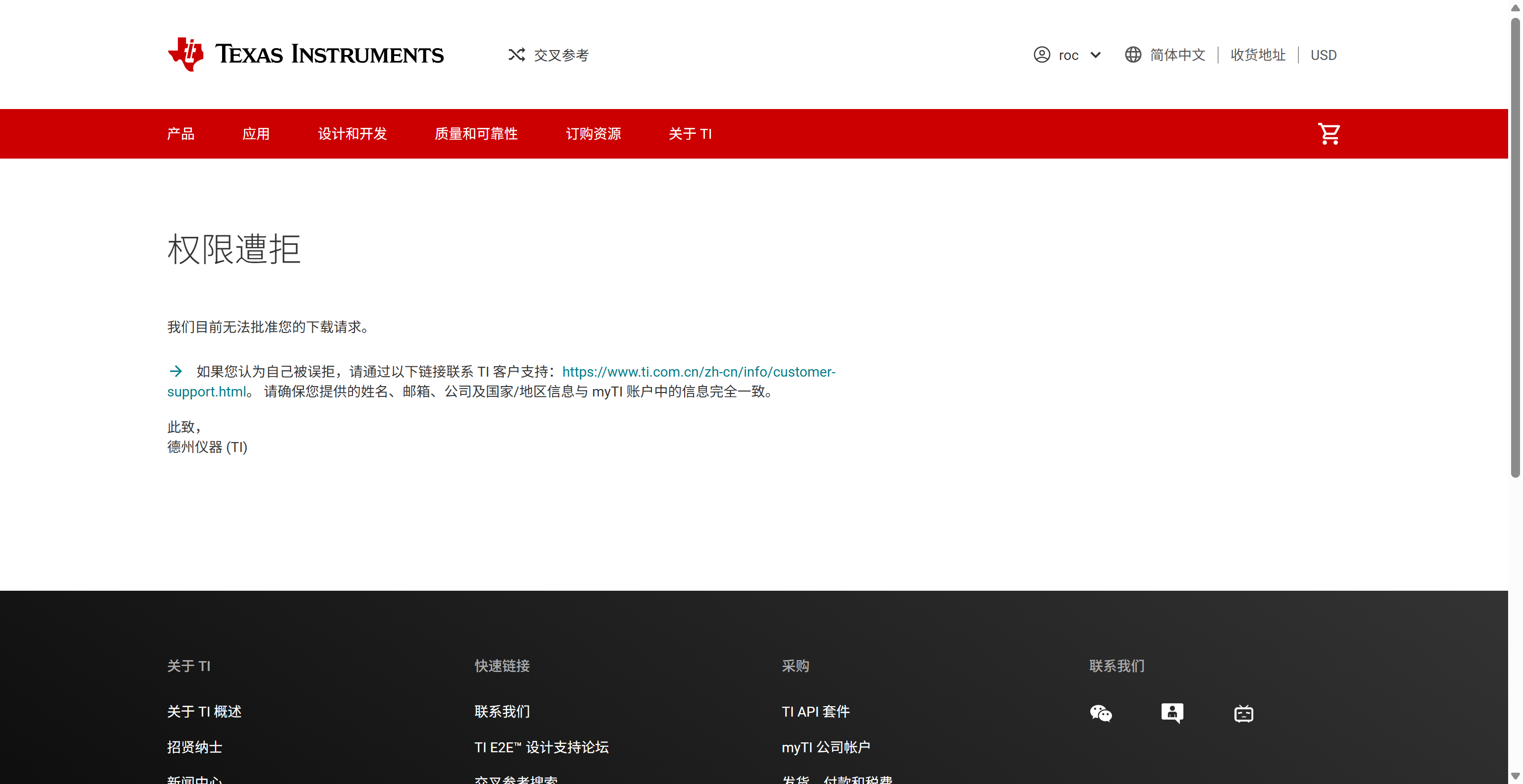
Task: Click the scrollbar up arrow
Action: (x=1515, y=7)
